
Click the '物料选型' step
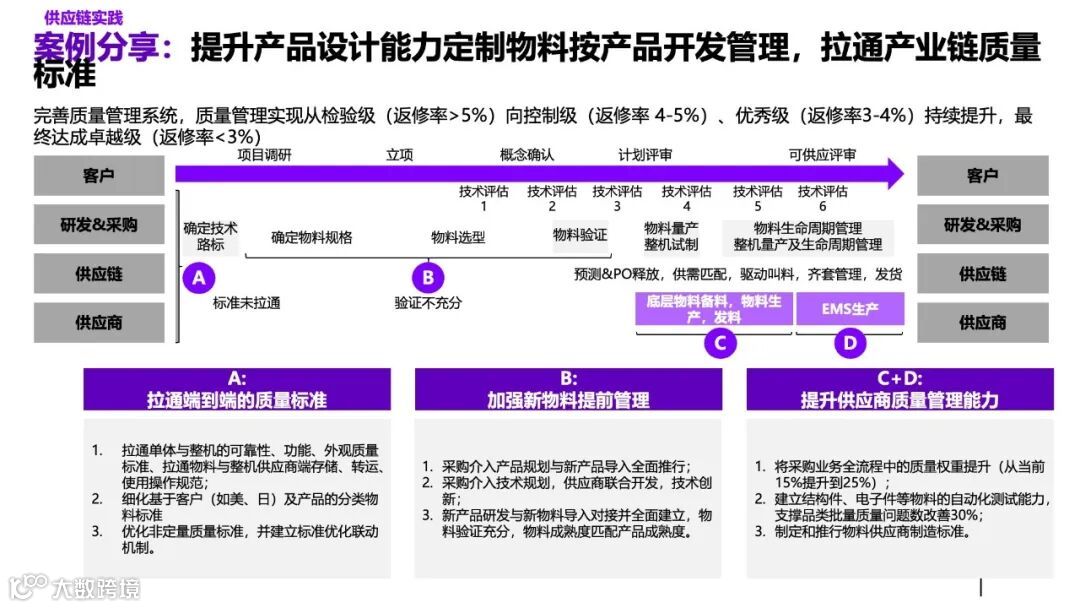pyautogui.click(x=458, y=238)
